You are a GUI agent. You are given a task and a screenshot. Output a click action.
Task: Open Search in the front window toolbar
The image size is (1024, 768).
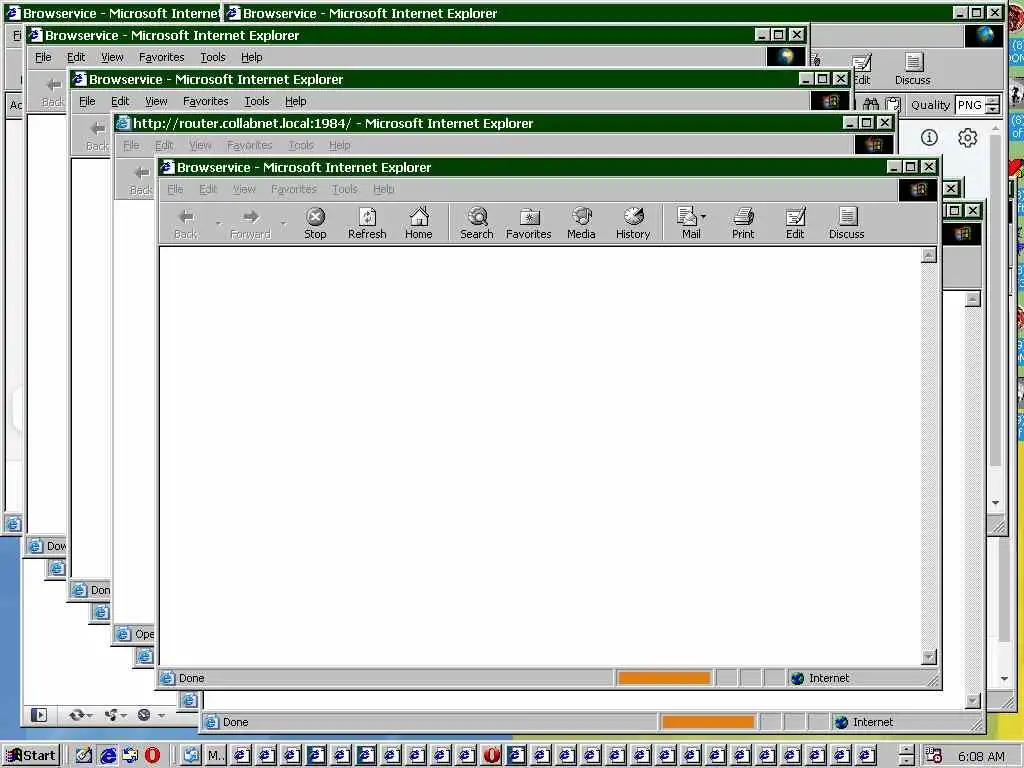(x=477, y=223)
